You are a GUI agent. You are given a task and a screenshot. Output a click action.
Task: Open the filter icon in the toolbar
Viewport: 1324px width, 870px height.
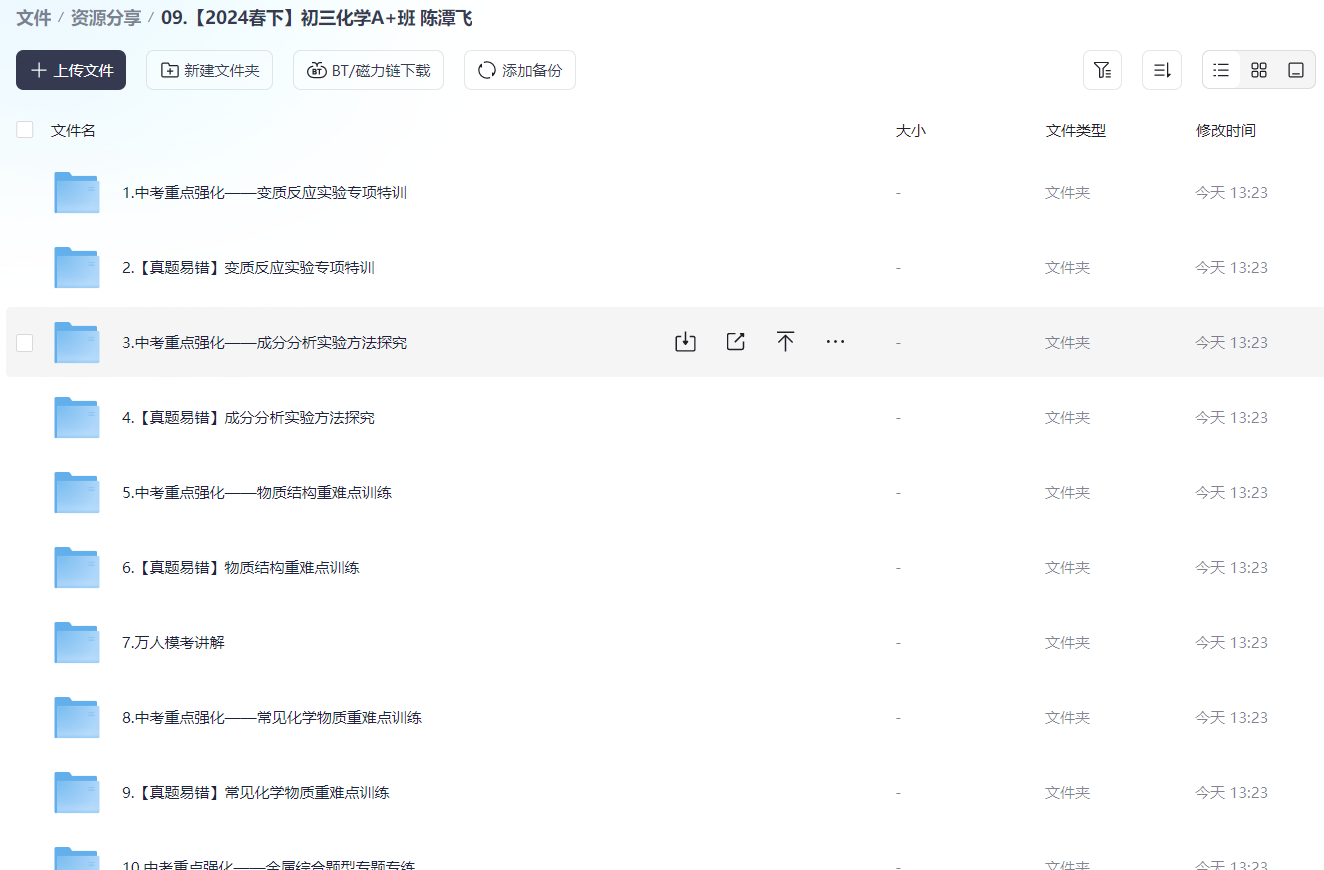1102,70
